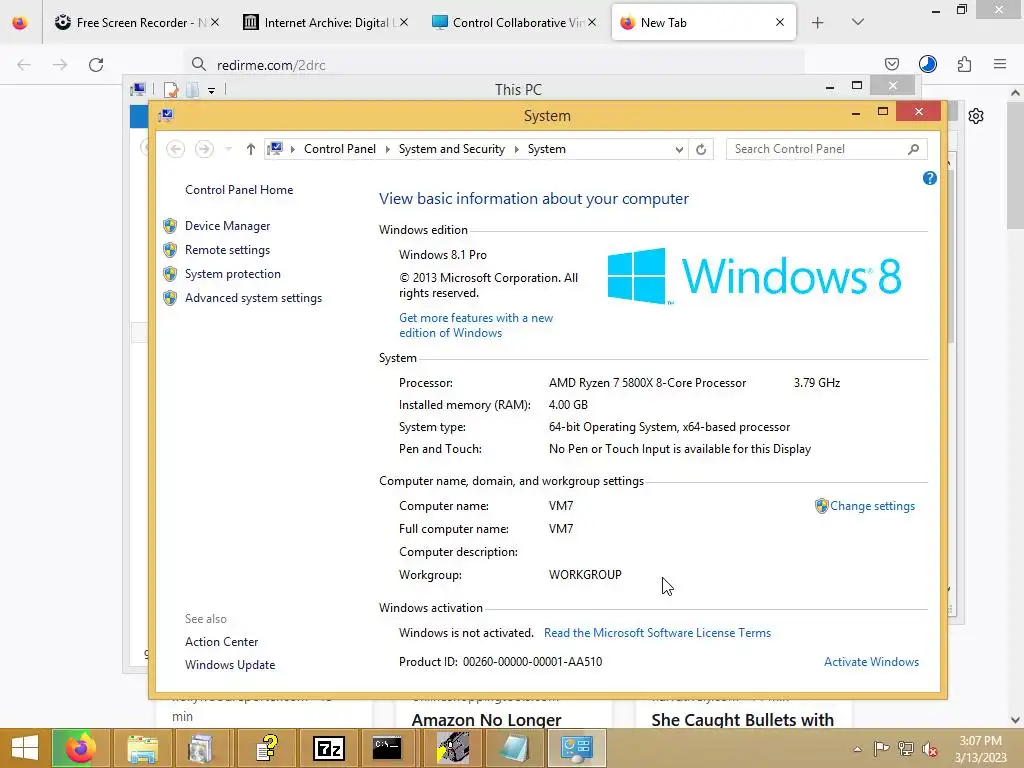Open This PC quick access toolbar dropdown

212,91
